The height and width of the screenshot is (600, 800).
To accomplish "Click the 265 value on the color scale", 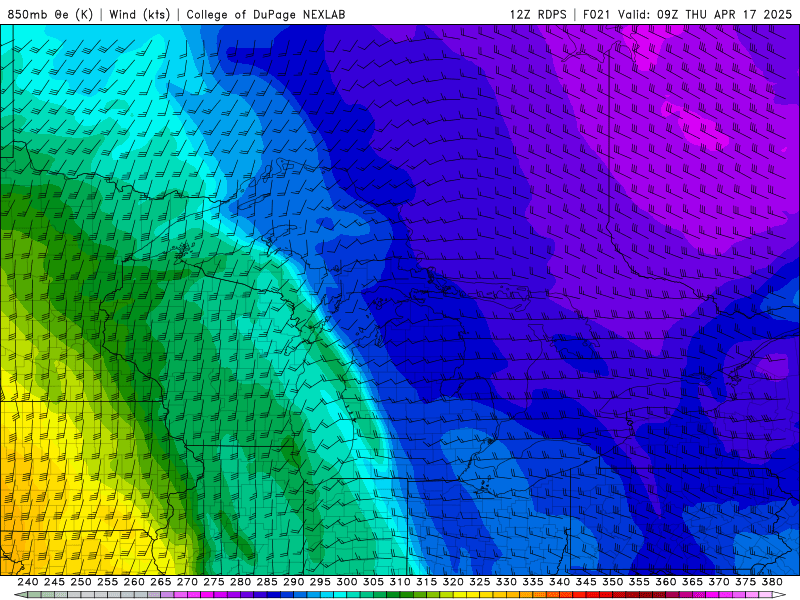I will tap(161, 582).
